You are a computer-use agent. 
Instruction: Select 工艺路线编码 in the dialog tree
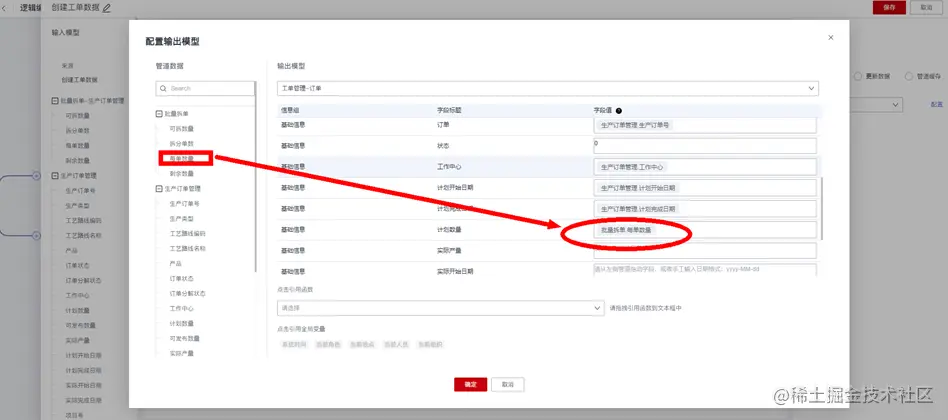[187, 233]
